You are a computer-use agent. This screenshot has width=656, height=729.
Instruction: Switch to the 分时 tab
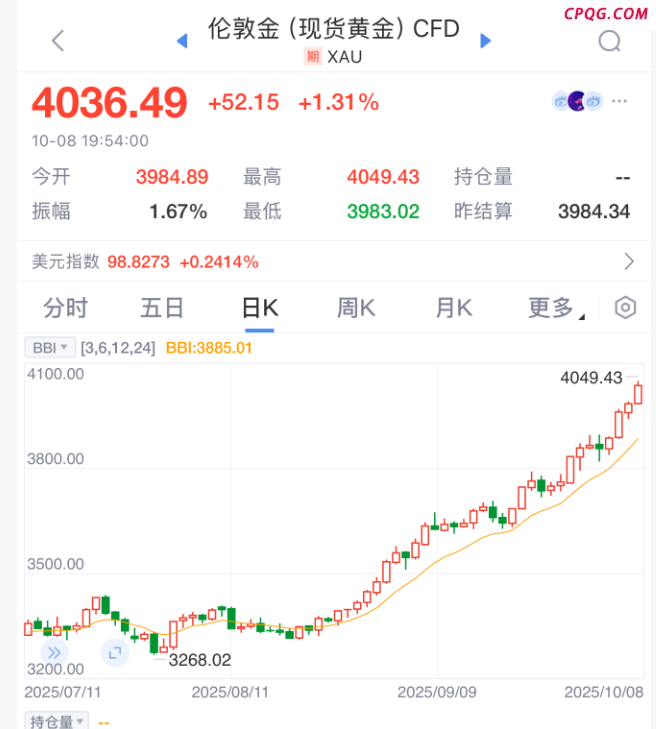click(66, 308)
